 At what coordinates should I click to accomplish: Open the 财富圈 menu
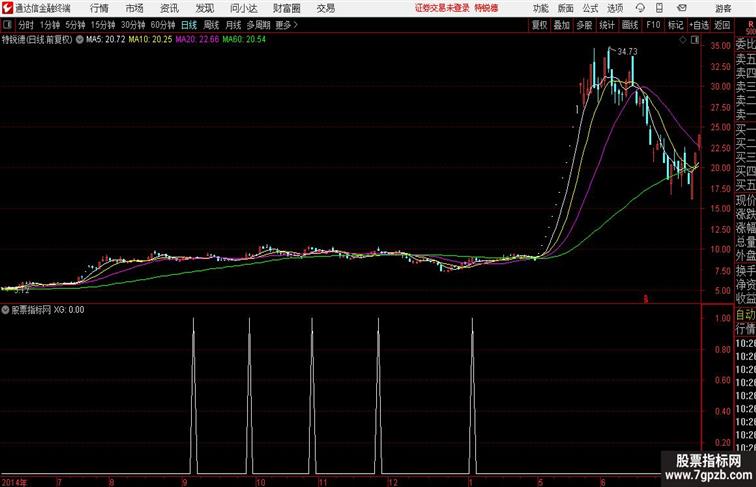point(287,8)
